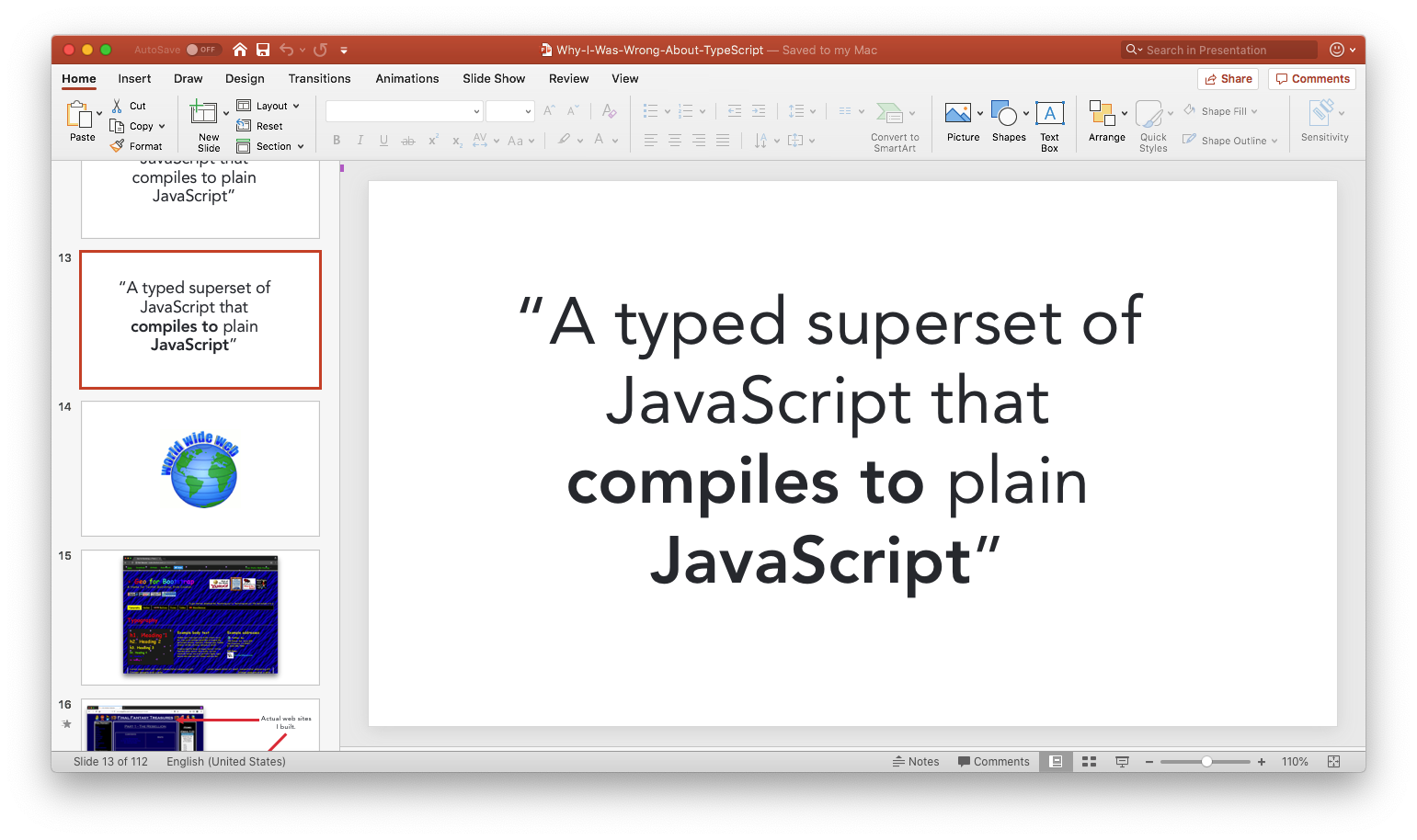Click the Align Left icon
The image size is (1417, 840).
[x=651, y=141]
